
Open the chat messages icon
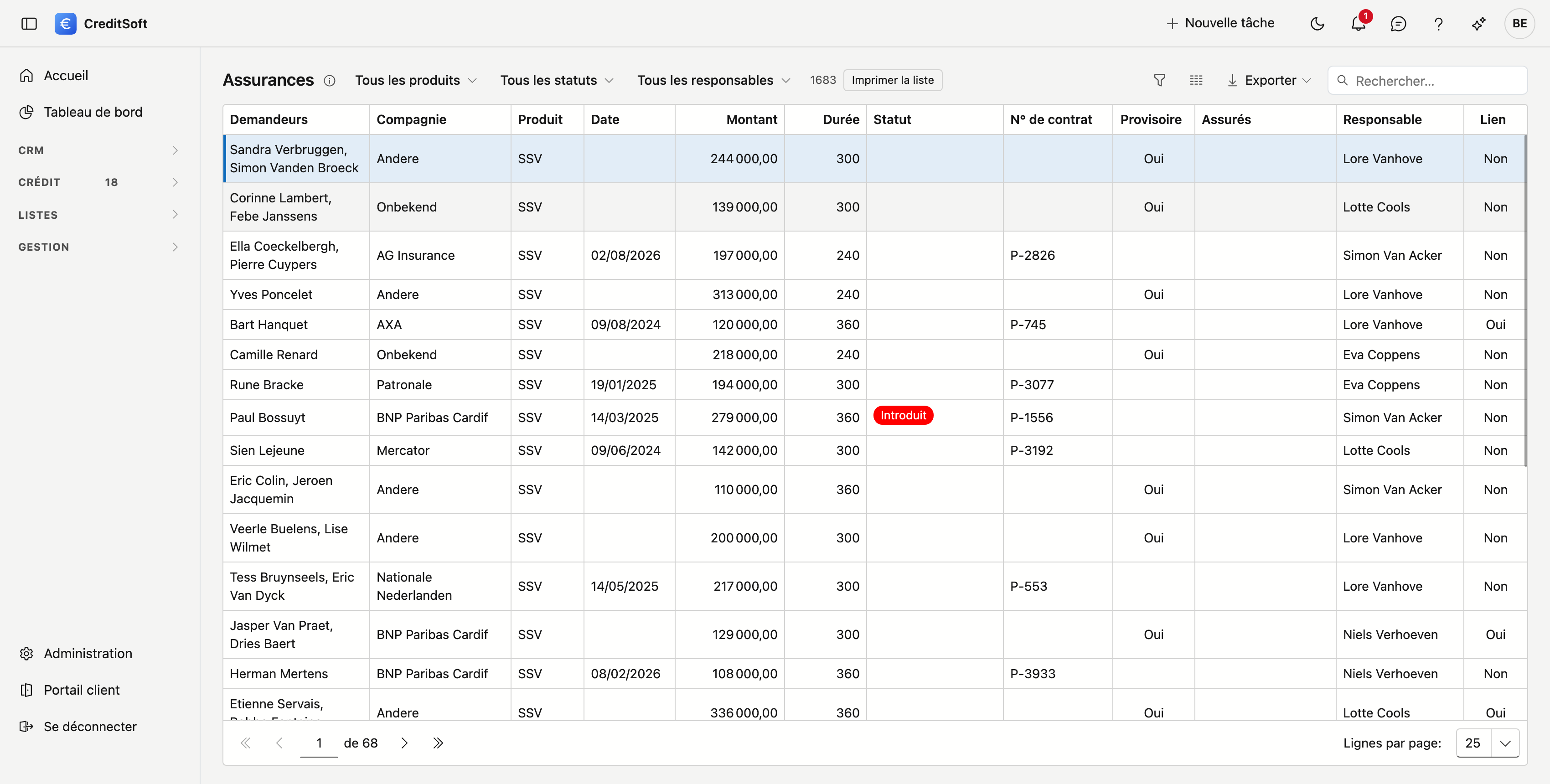tap(1398, 23)
